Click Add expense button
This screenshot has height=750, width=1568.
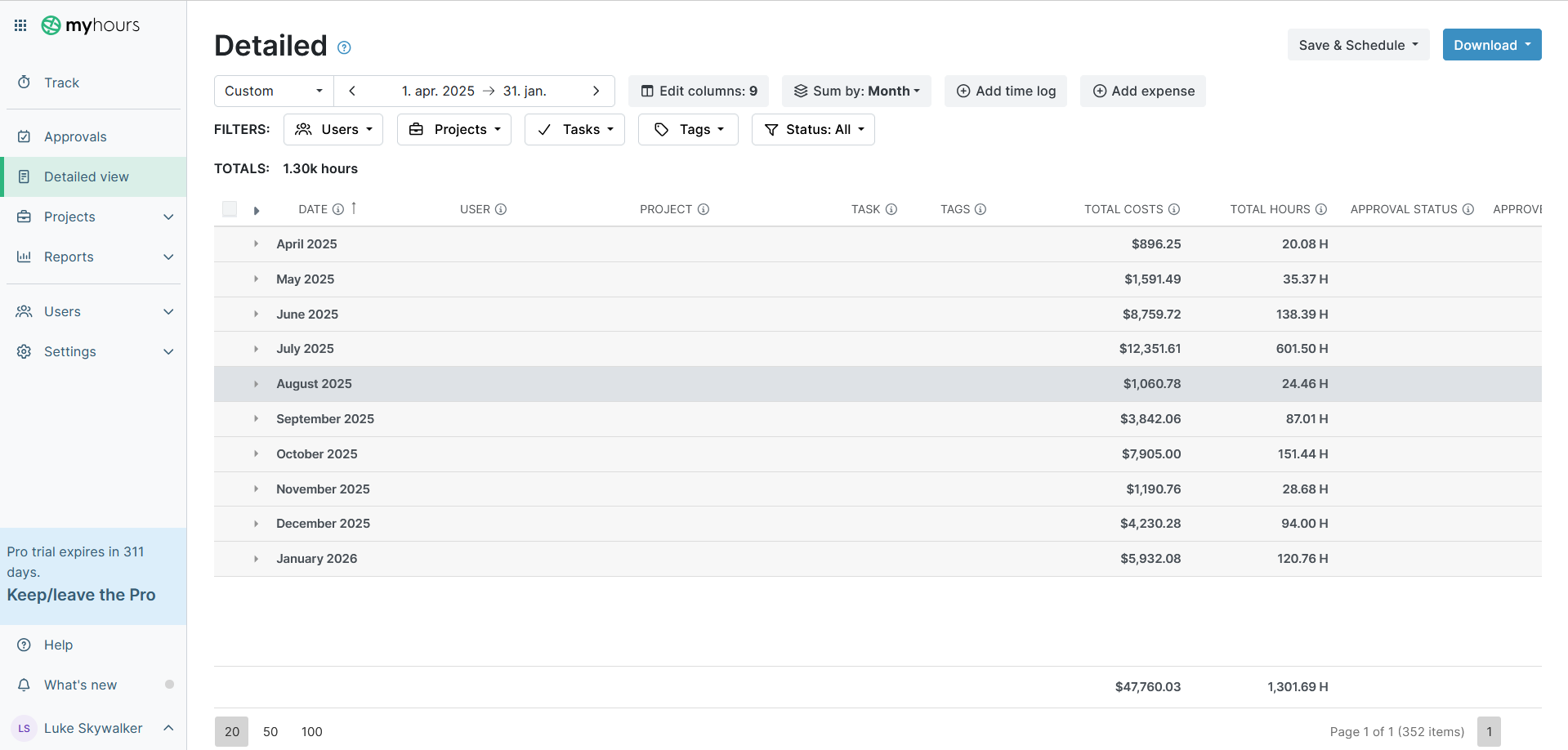(x=1143, y=91)
